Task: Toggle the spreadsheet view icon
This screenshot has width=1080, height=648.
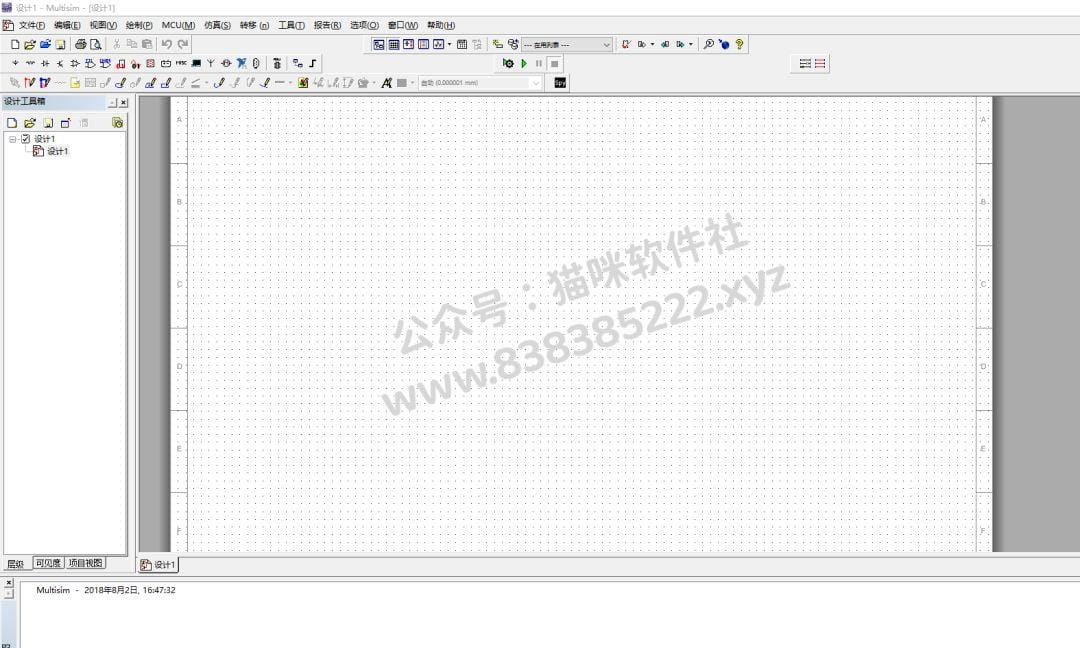Action: click(394, 44)
